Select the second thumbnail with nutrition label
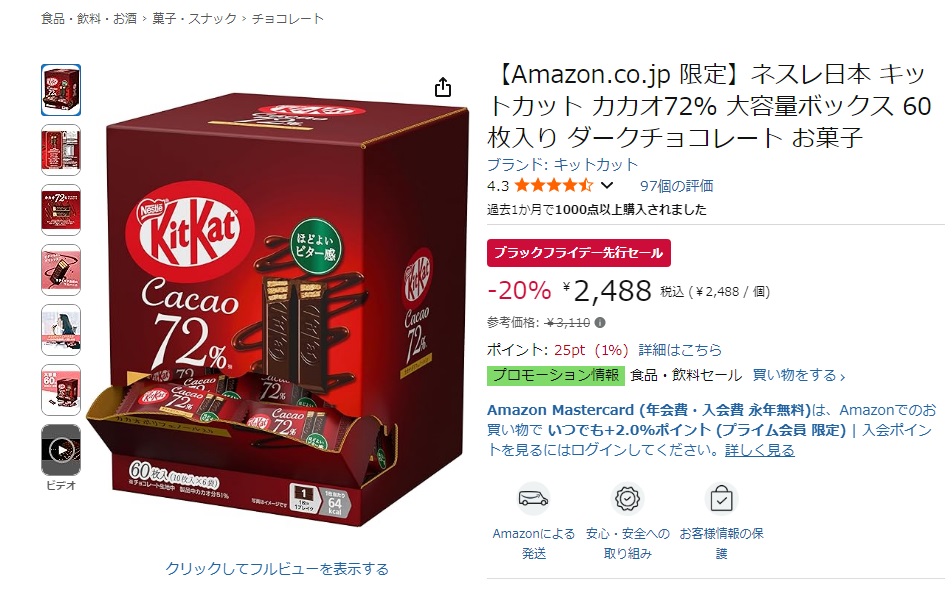 pos(61,150)
